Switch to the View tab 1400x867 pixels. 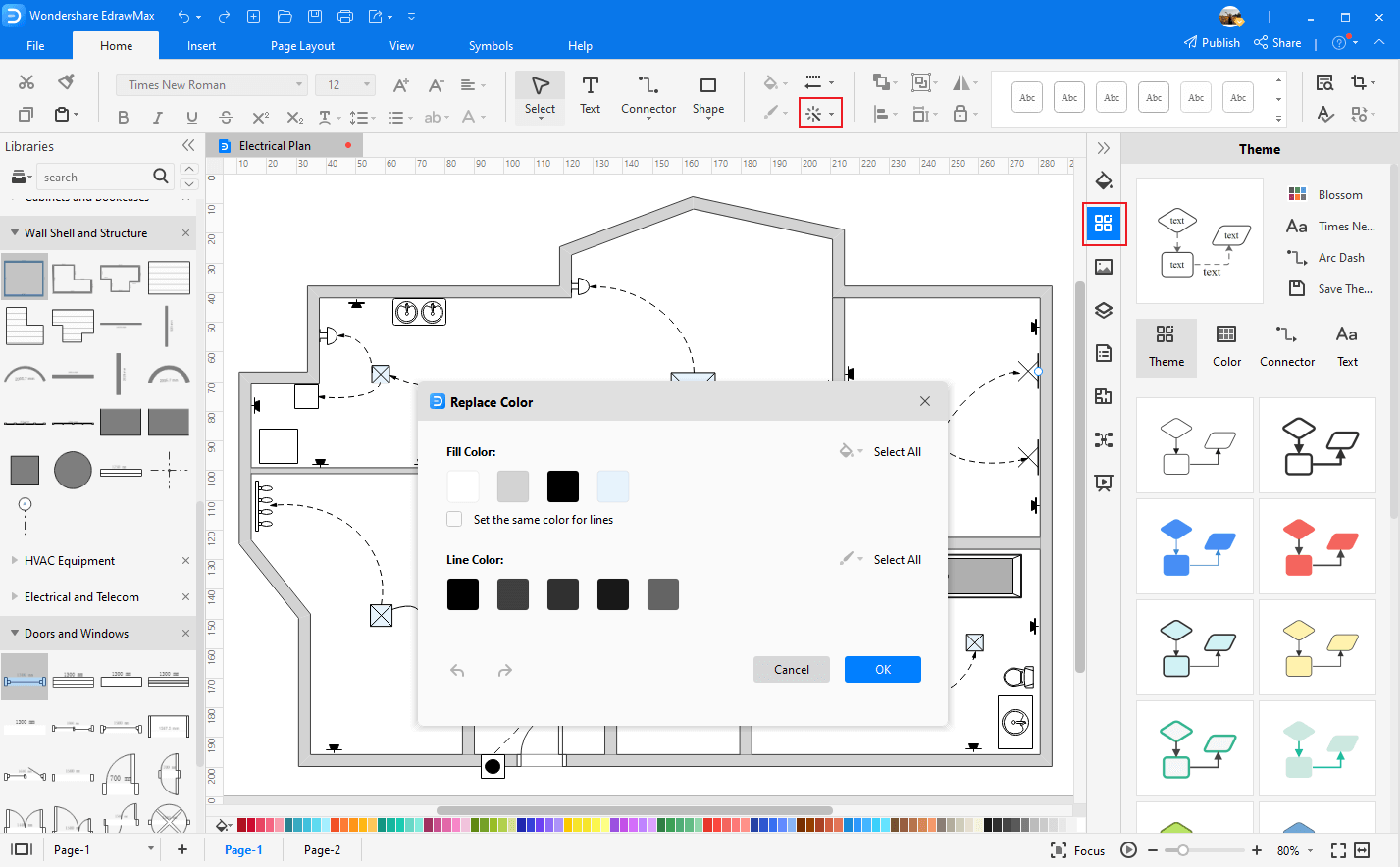[401, 45]
